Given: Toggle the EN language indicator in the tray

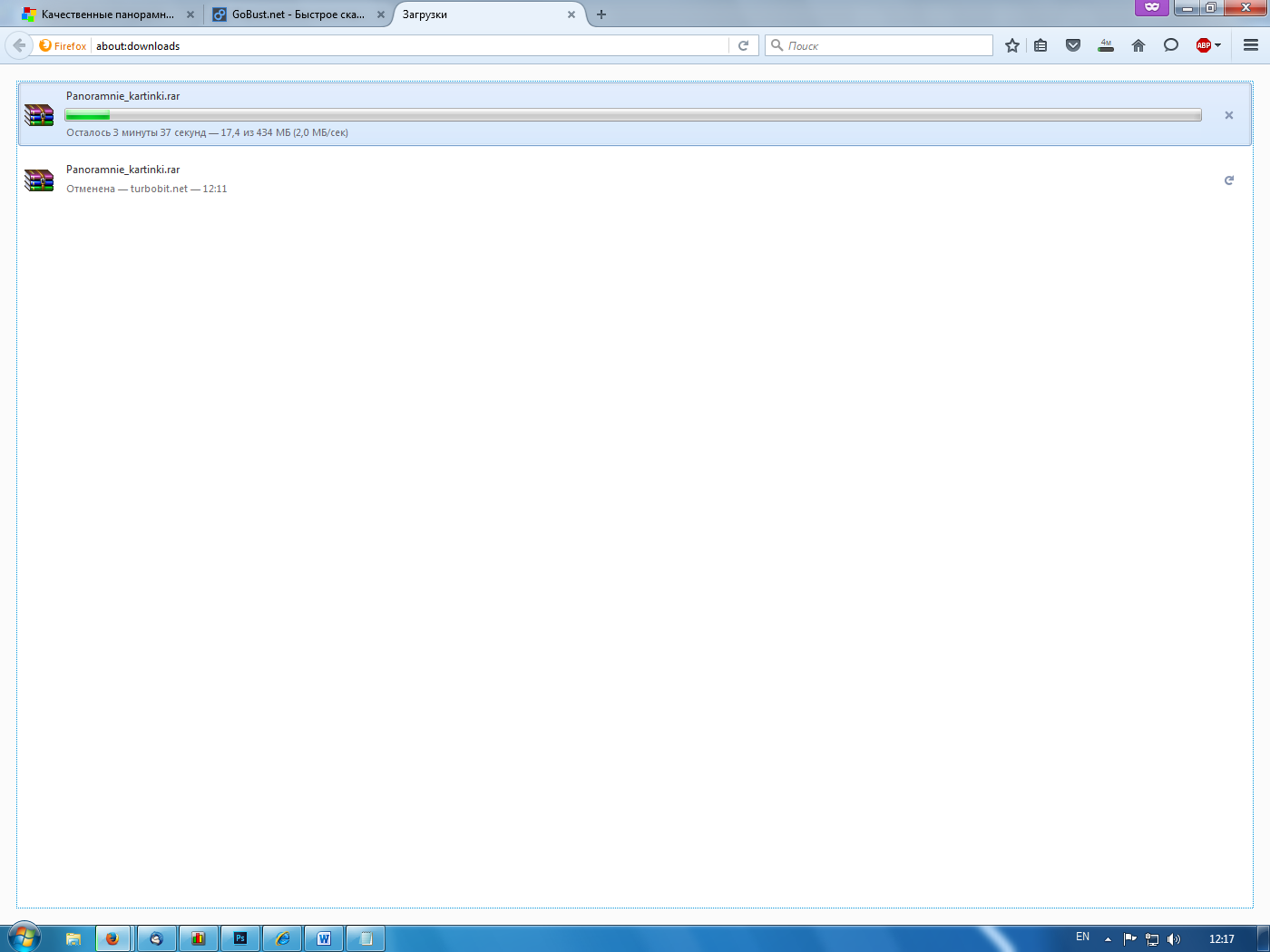Looking at the screenshot, I should pyautogui.click(x=1082, y=937).
